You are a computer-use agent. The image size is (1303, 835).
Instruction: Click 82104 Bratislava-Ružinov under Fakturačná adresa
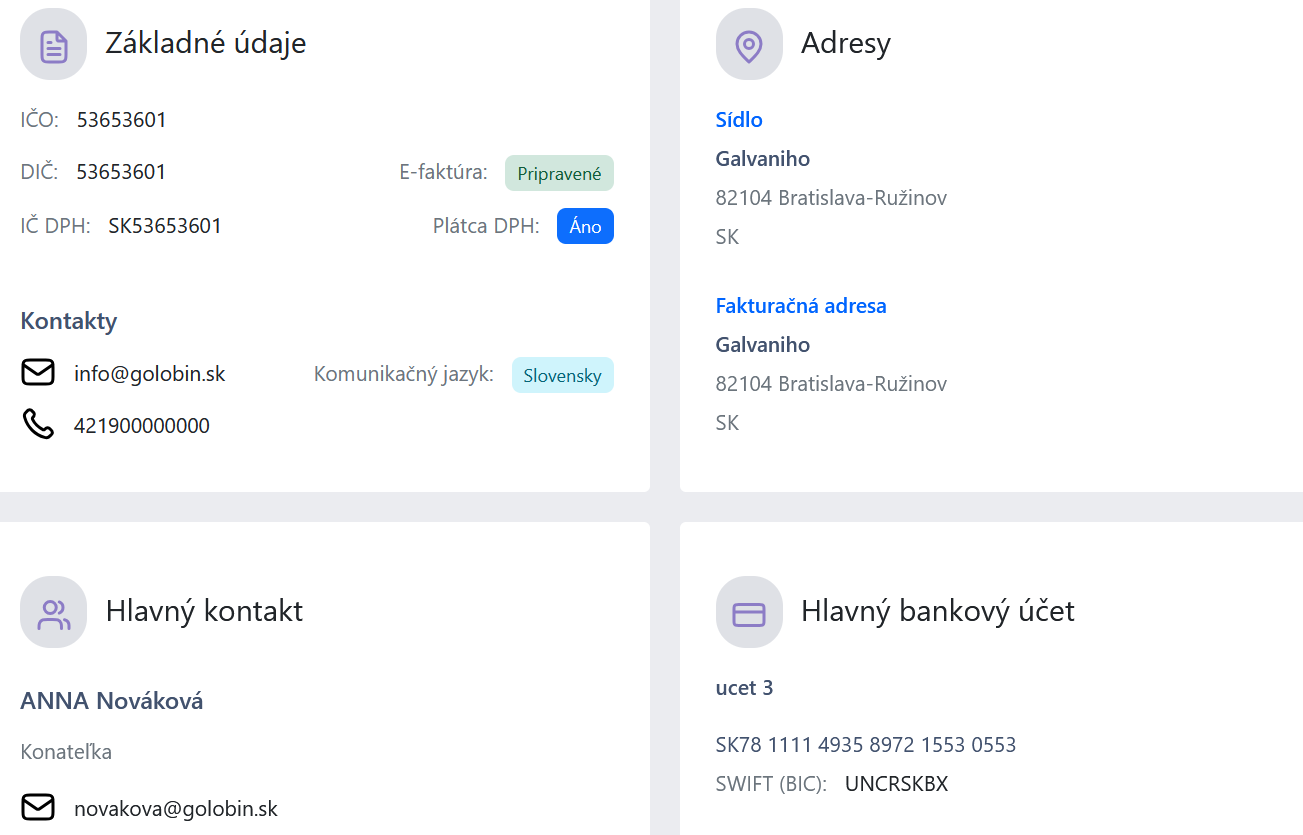(831, 384)
